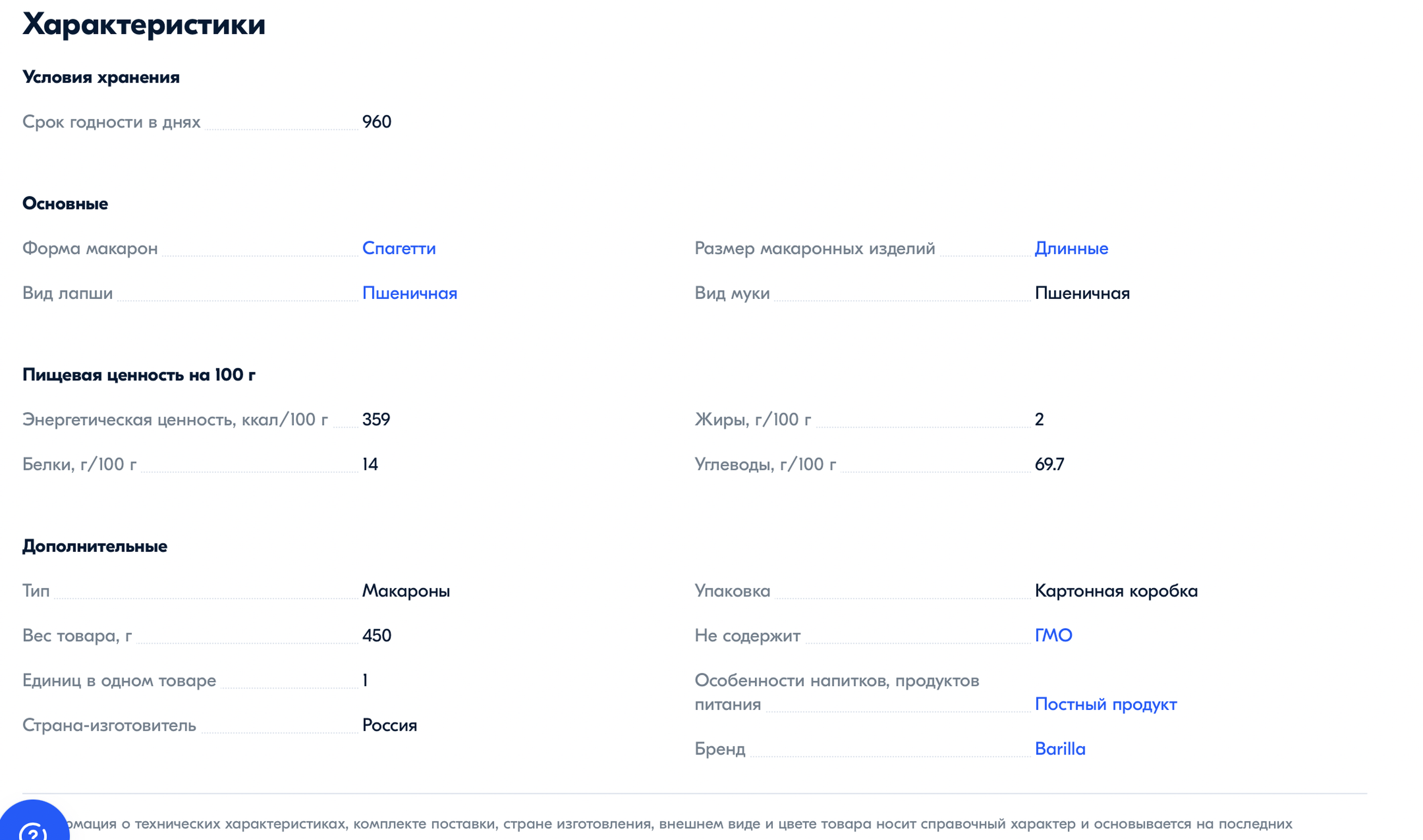Click the disclaimer text at the page bottom
This screenshot has width=1423, height=840.
point(679,824)
